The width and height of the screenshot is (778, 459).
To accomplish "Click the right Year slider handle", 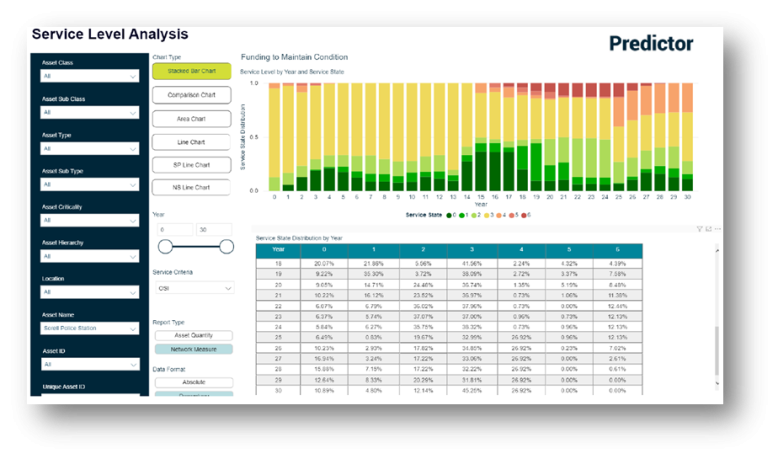I will point(226,246).
